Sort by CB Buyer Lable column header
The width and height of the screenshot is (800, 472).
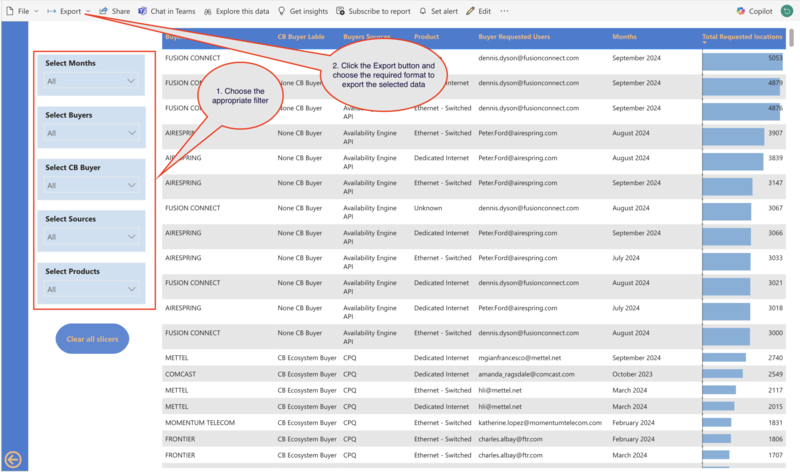point(301,37)
